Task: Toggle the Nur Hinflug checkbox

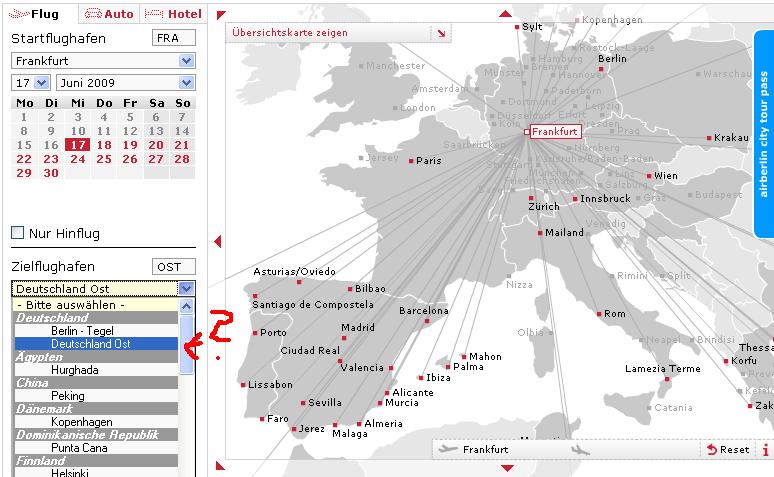Action: coord(17,233)
